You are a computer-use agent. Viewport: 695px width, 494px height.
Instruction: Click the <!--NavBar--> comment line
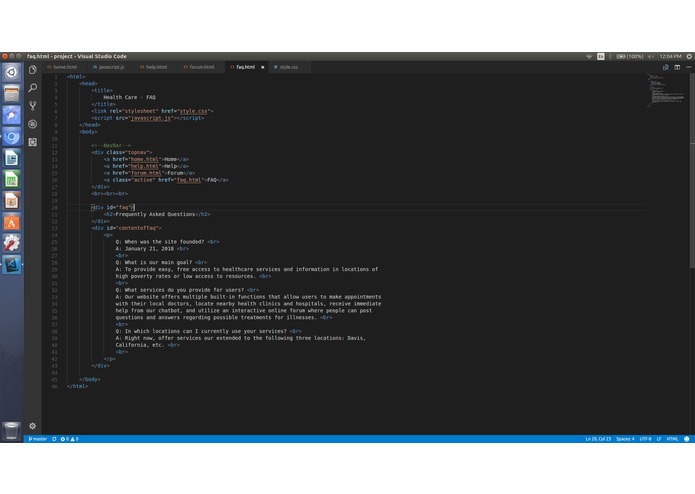[x=111, y=145]
